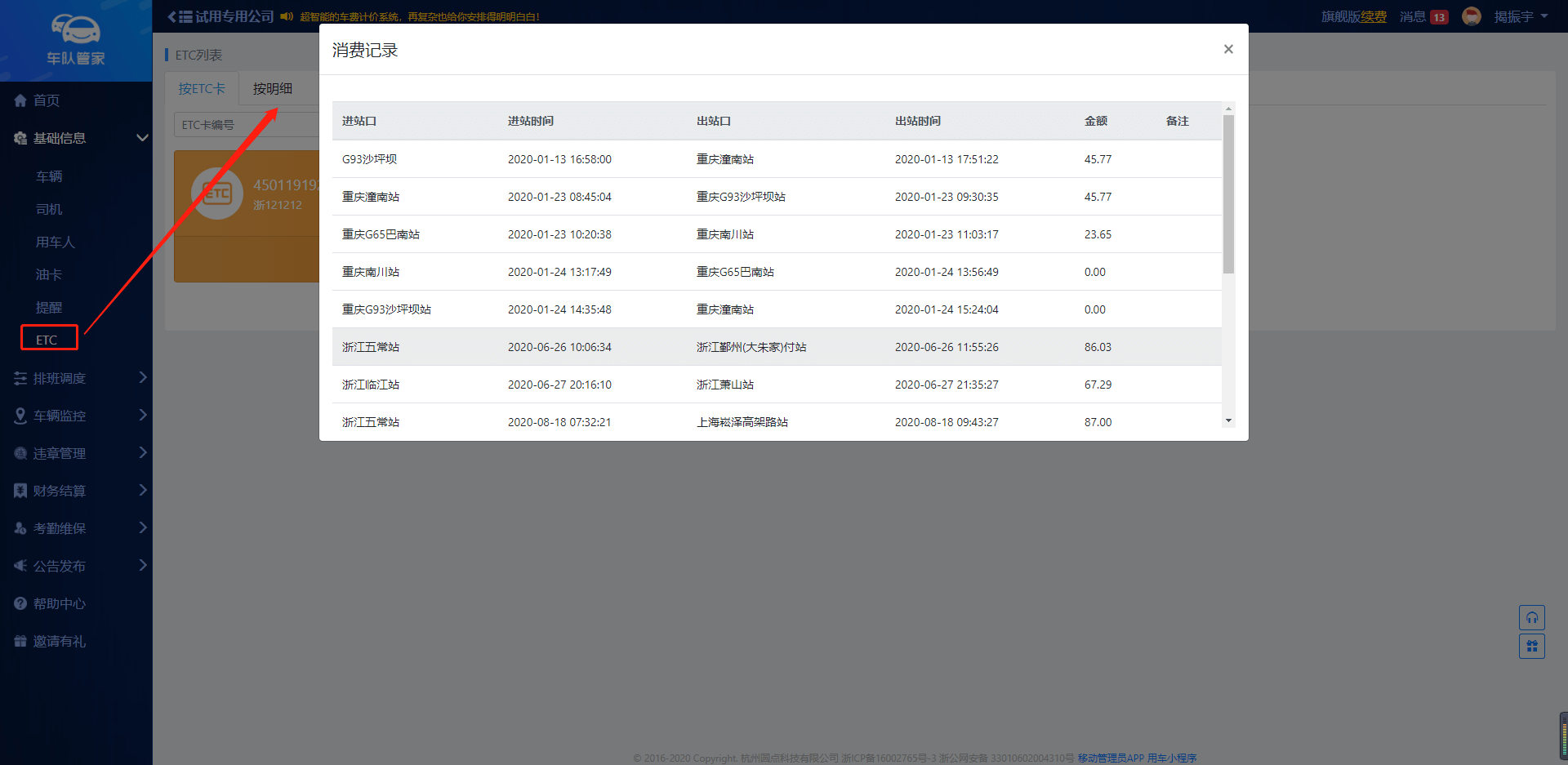Open 消息 notifications with 13 badge
Image resolution: width=1568 pixels, height=765 pixels.
pyautogui.click(x=1423, y=16)
